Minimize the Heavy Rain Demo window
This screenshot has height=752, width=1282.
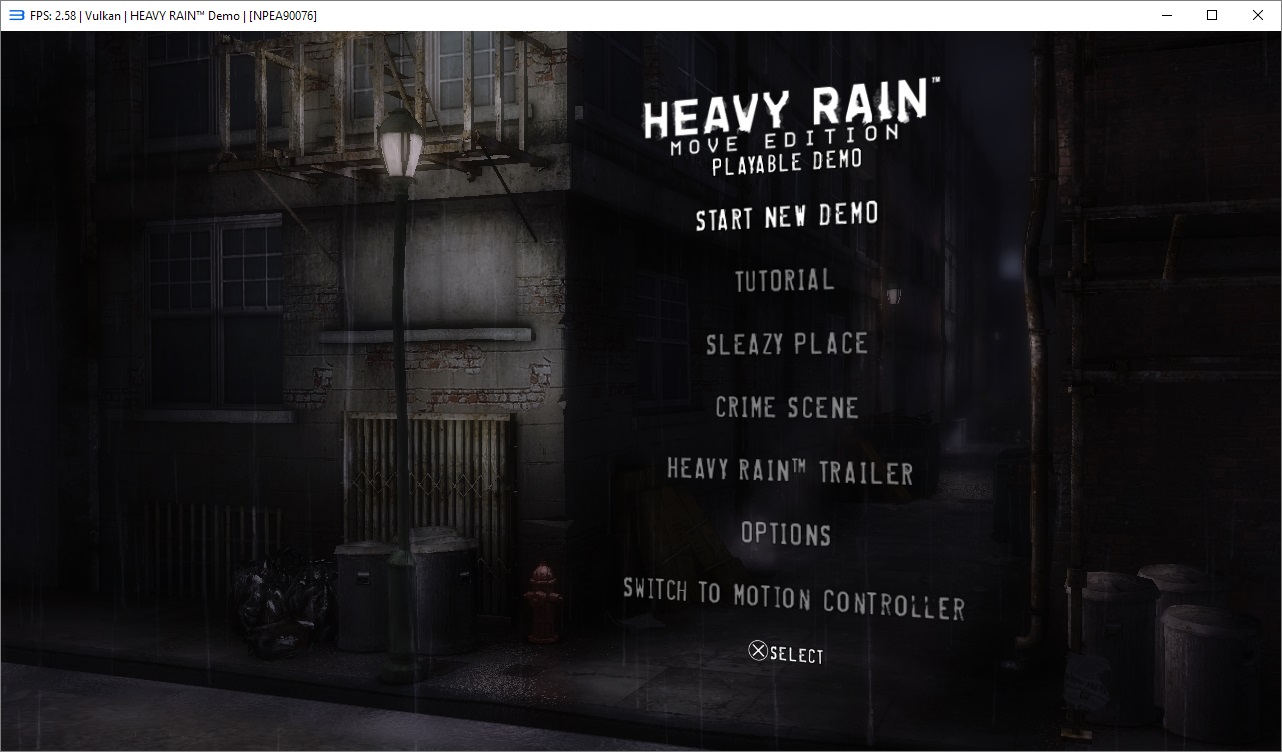(x=1166, y=15)
